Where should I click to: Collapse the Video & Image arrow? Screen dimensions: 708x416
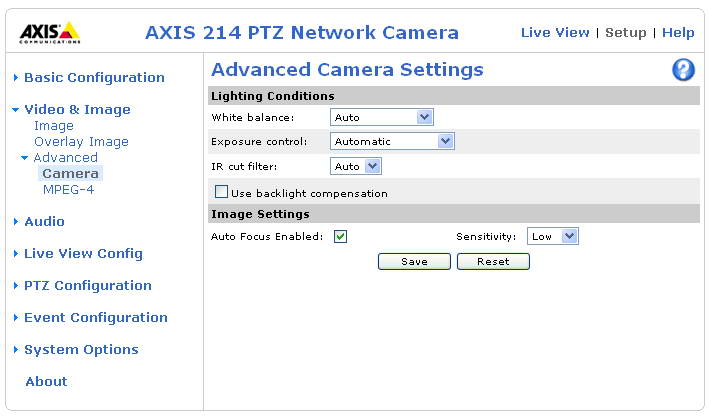[15, 110]
